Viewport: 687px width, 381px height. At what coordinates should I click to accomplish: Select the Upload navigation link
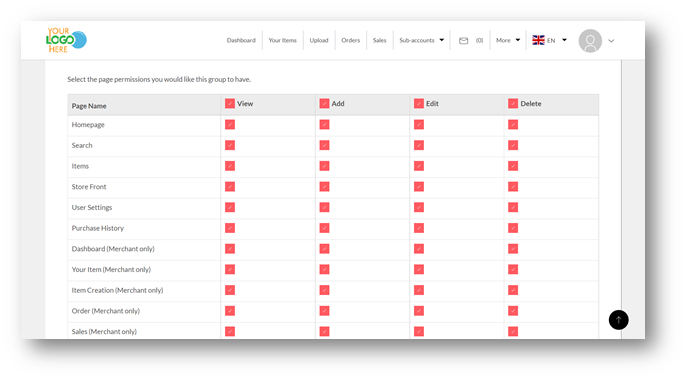[x=319, y=40]
